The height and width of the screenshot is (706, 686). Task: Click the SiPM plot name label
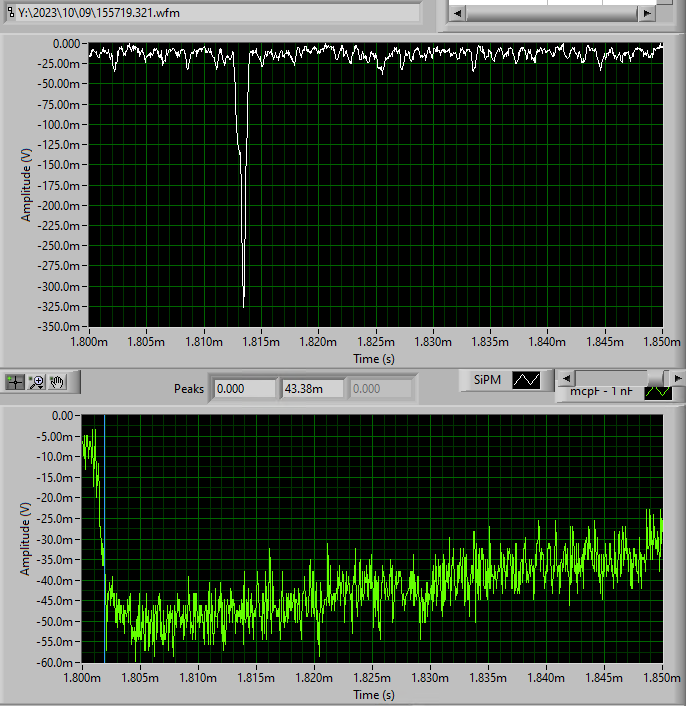[487, 380]
